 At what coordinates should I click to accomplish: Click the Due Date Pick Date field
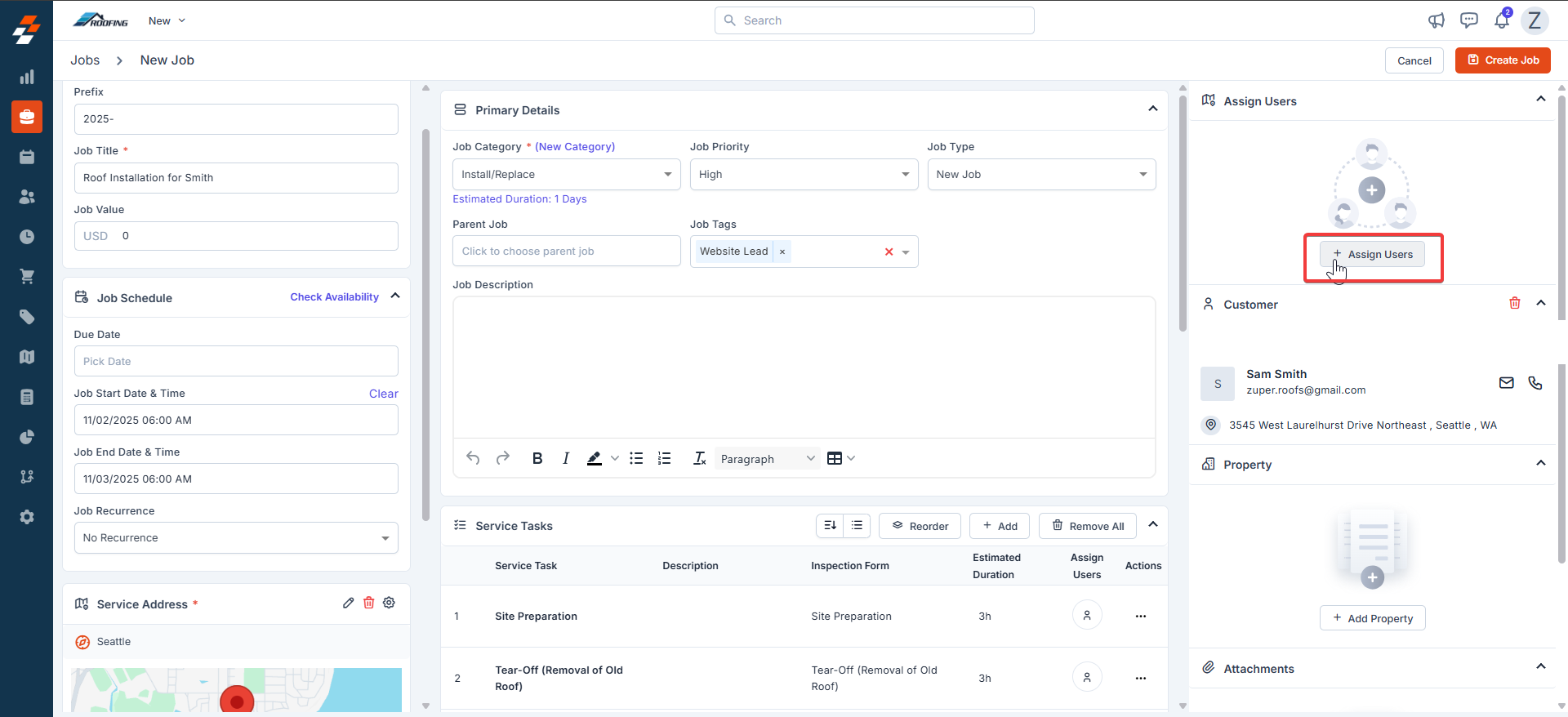coord(236,361)
